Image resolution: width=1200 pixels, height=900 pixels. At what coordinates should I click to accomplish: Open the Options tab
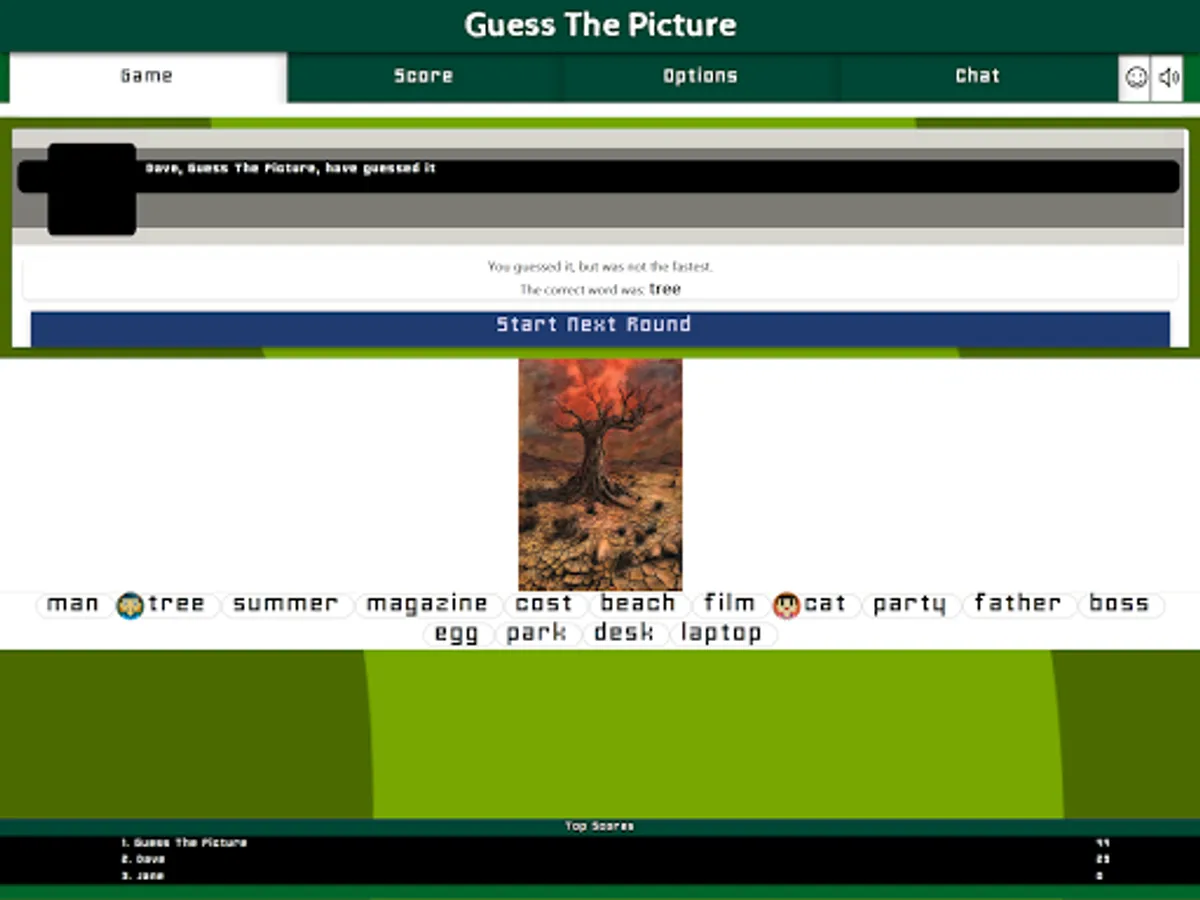[700, 77]
